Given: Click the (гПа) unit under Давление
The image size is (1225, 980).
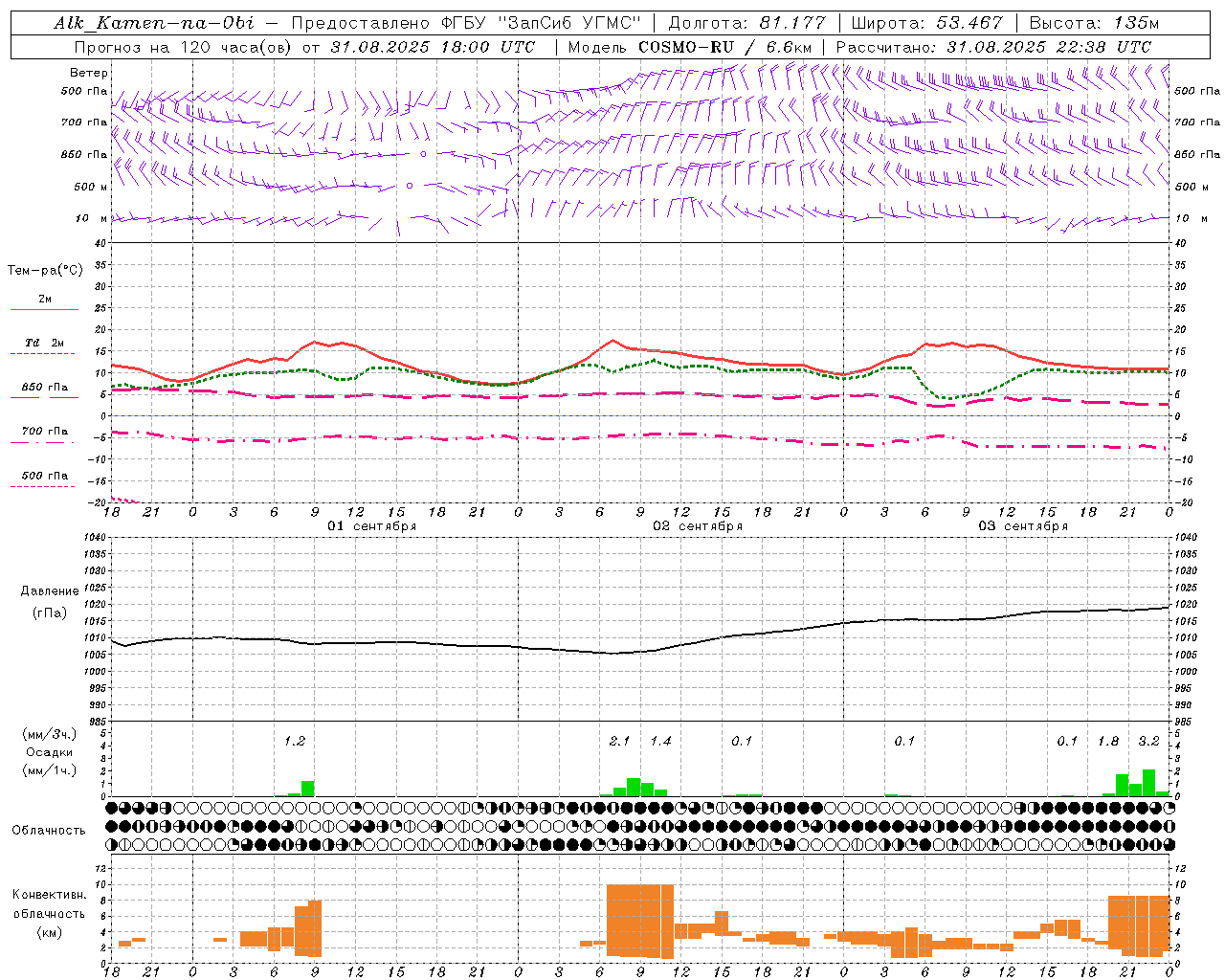Looking at the screenshot, I should coord(50,612).
